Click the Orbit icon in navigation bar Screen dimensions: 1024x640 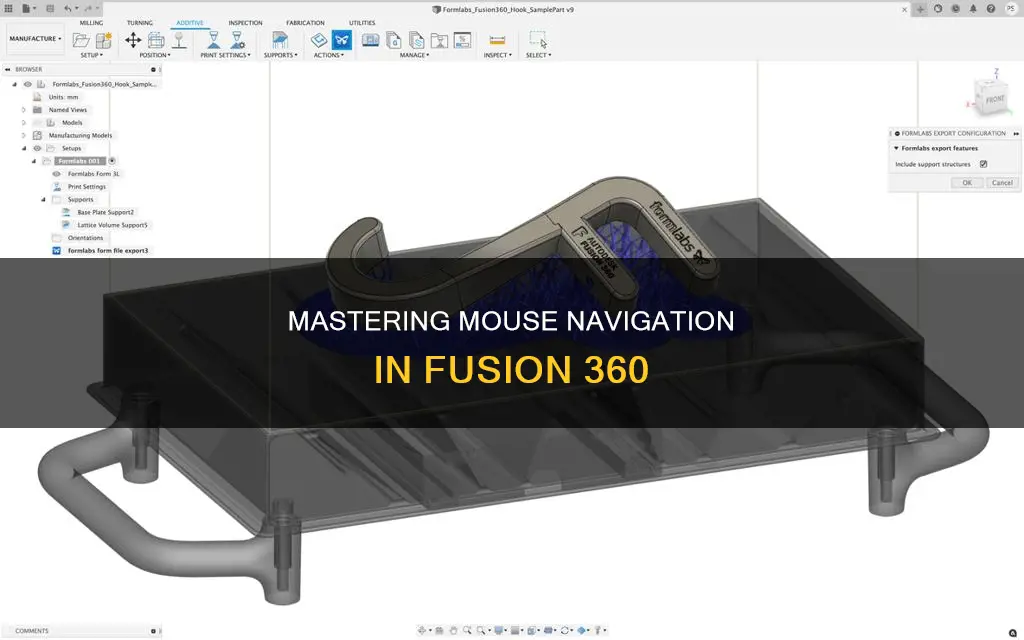[421, 630]
